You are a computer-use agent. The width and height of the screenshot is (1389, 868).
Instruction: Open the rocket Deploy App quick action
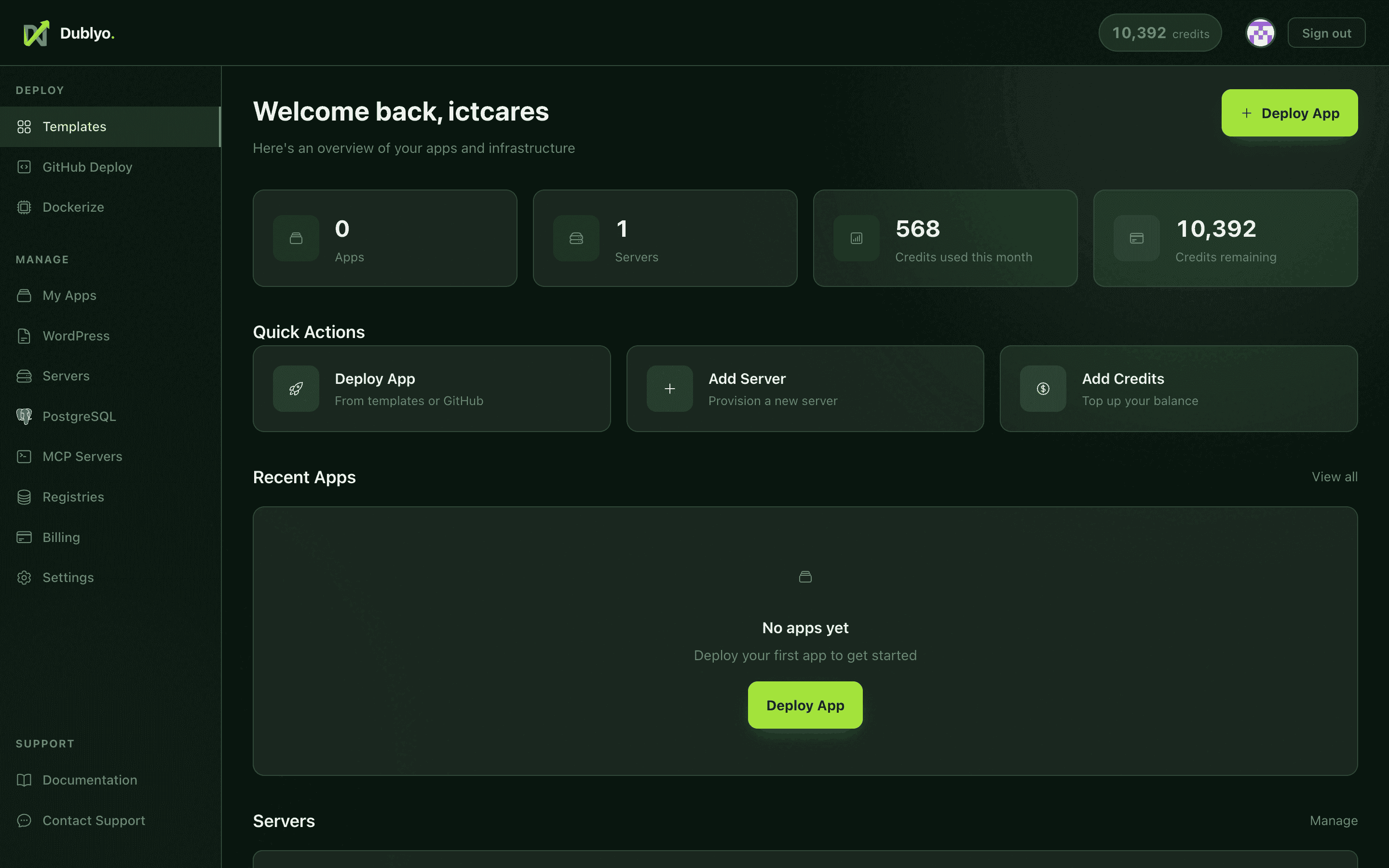click(x=296, y=388)
